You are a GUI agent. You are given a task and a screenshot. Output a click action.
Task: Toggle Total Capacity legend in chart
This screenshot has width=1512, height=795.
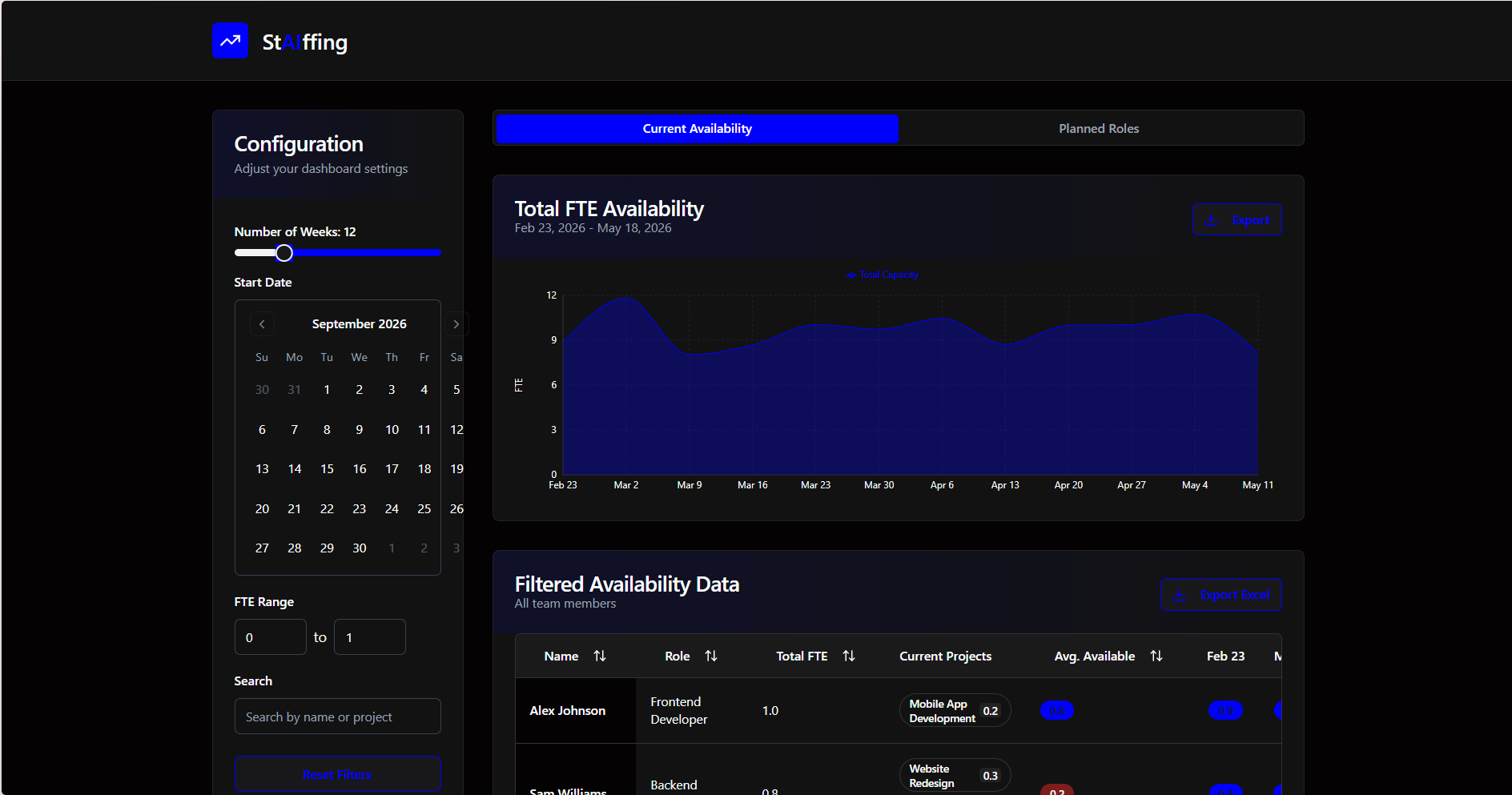tap(882, 275)
